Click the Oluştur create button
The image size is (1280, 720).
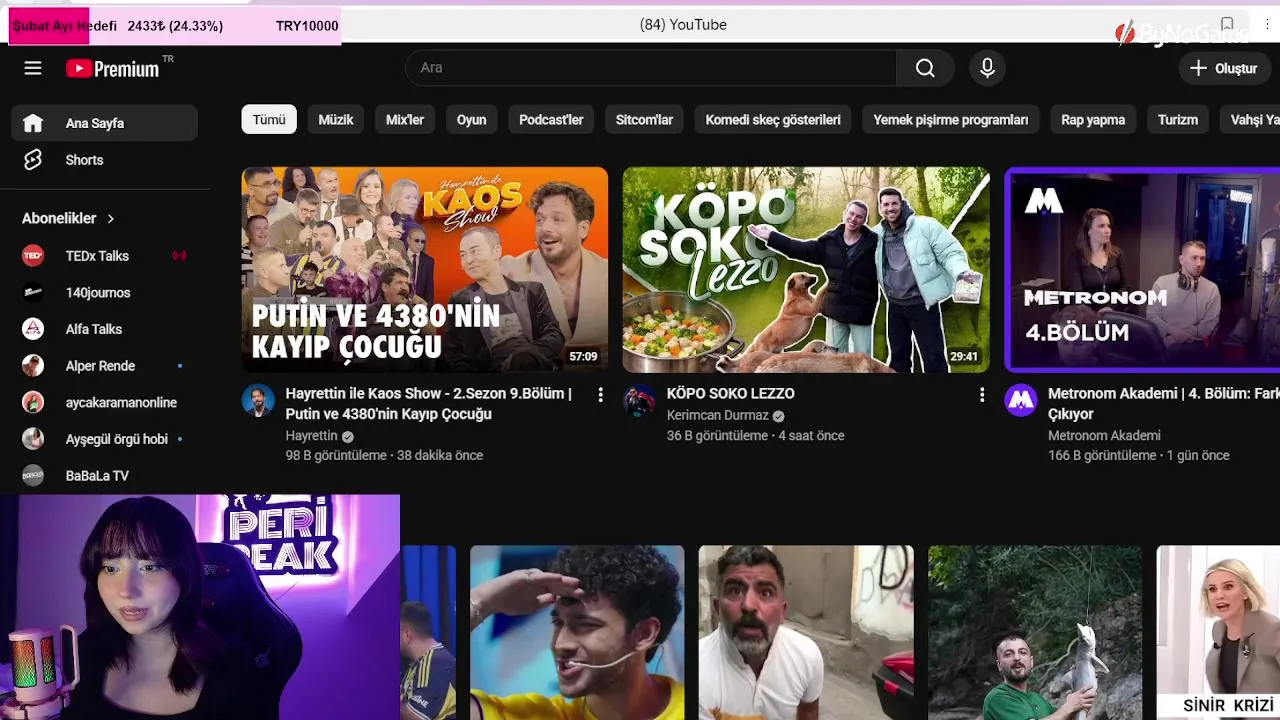(1223, 68)
